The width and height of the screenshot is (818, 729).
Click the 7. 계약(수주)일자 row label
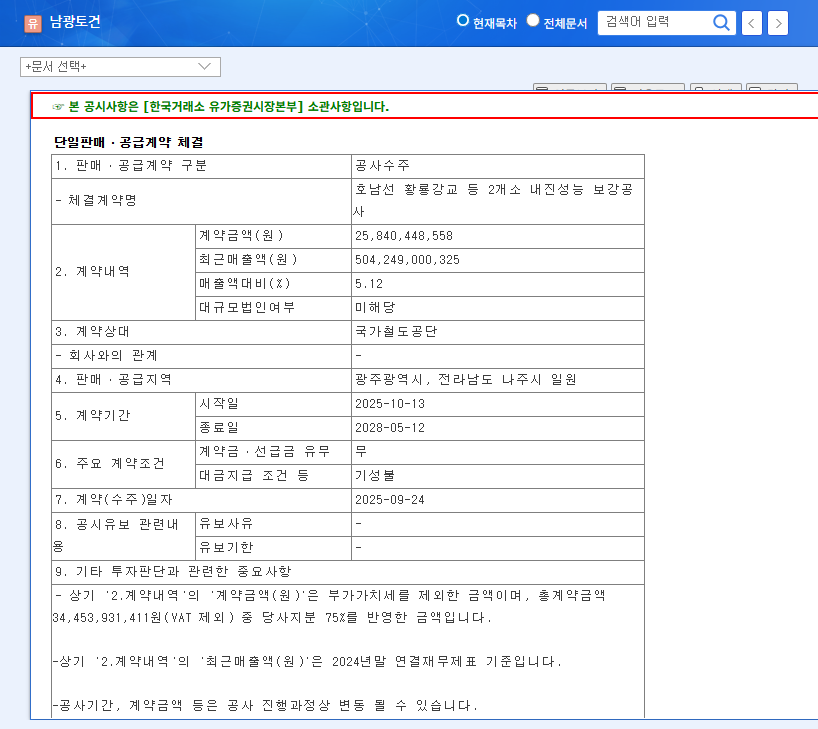[x=201, y=500]
